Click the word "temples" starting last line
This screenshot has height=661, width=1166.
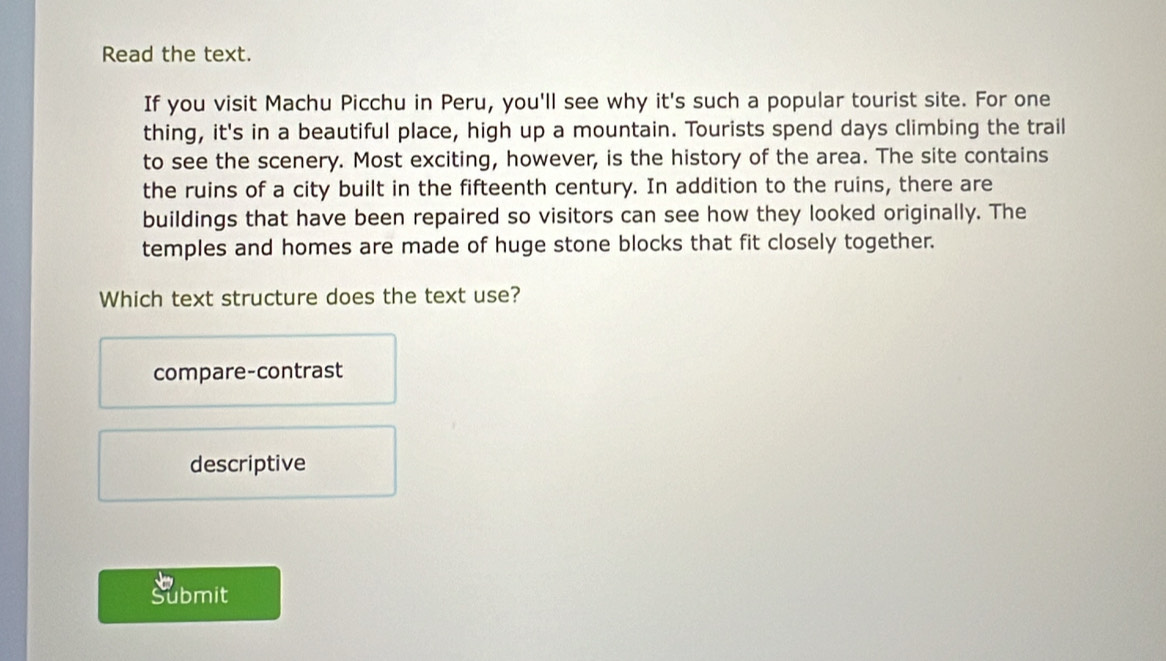point(184,248)
